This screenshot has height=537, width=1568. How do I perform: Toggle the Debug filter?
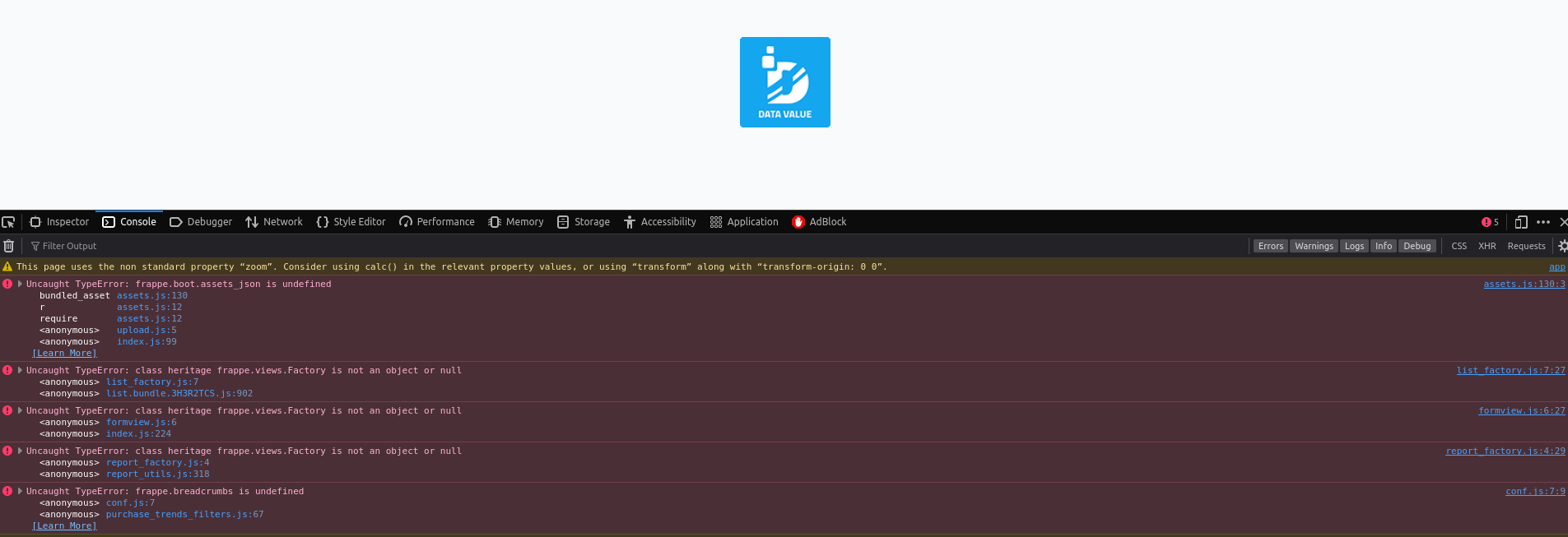tap(1417, 246)
